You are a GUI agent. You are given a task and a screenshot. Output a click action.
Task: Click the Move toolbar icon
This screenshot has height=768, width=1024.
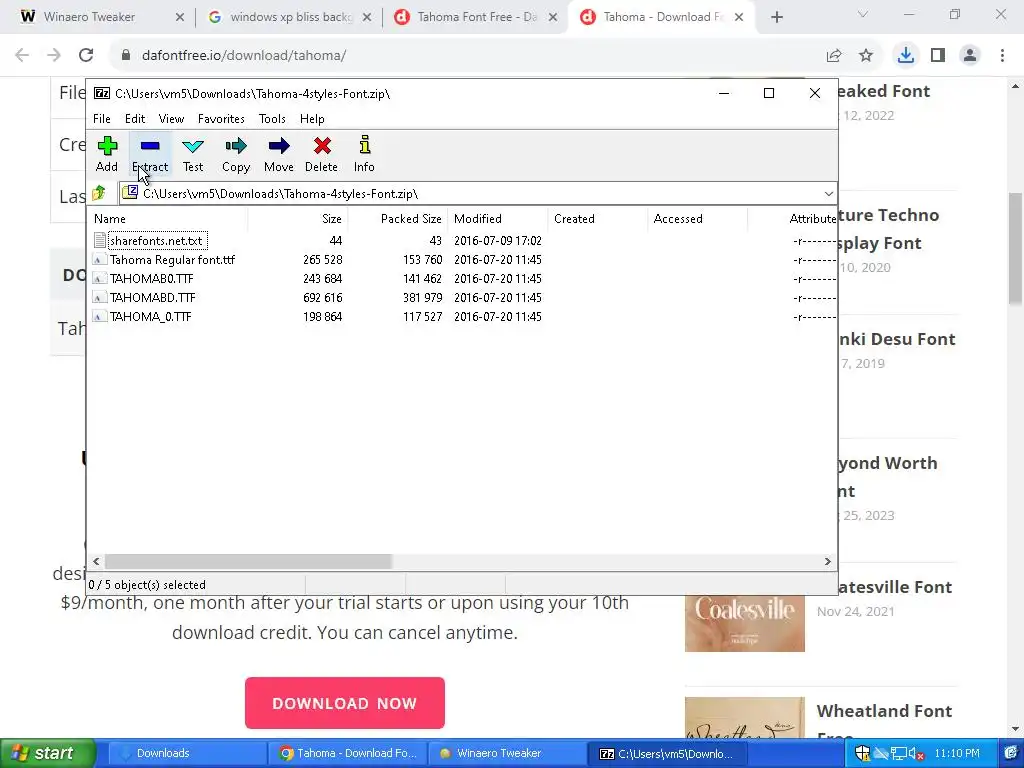279,154
